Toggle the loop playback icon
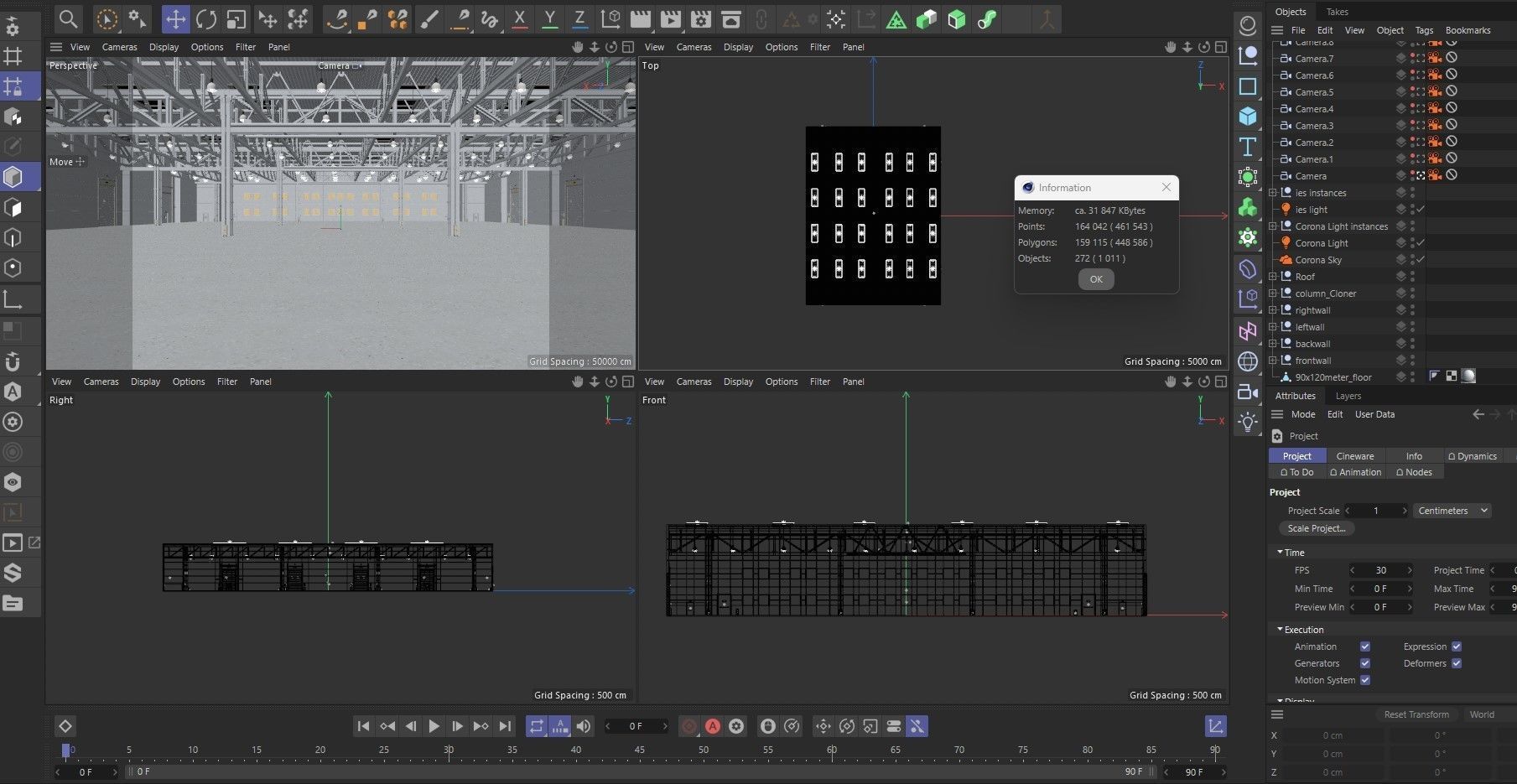Screen dimensions: 1517x784 (537, 726)
